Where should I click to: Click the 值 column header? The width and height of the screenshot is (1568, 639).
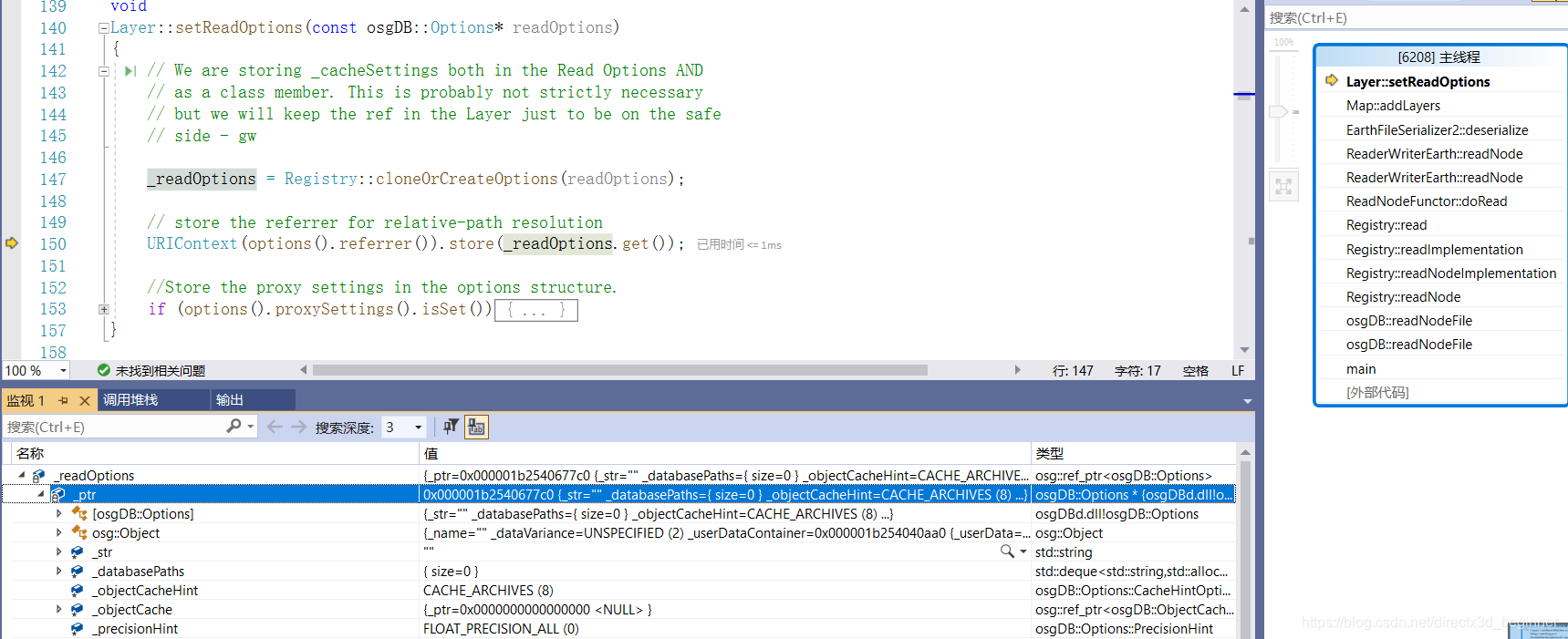[x=725, y=453]
